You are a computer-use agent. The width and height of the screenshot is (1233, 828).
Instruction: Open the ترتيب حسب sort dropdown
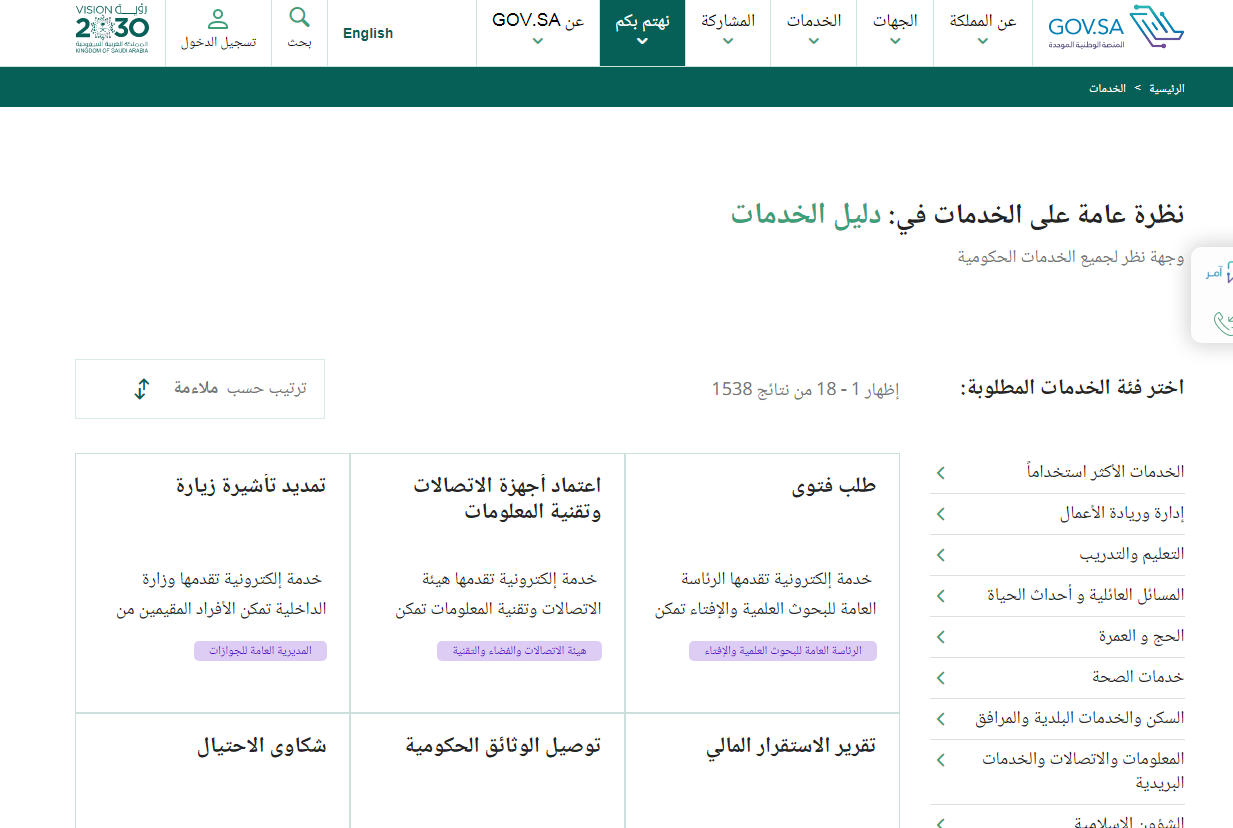pyautogui.click(x=200, y=389)
